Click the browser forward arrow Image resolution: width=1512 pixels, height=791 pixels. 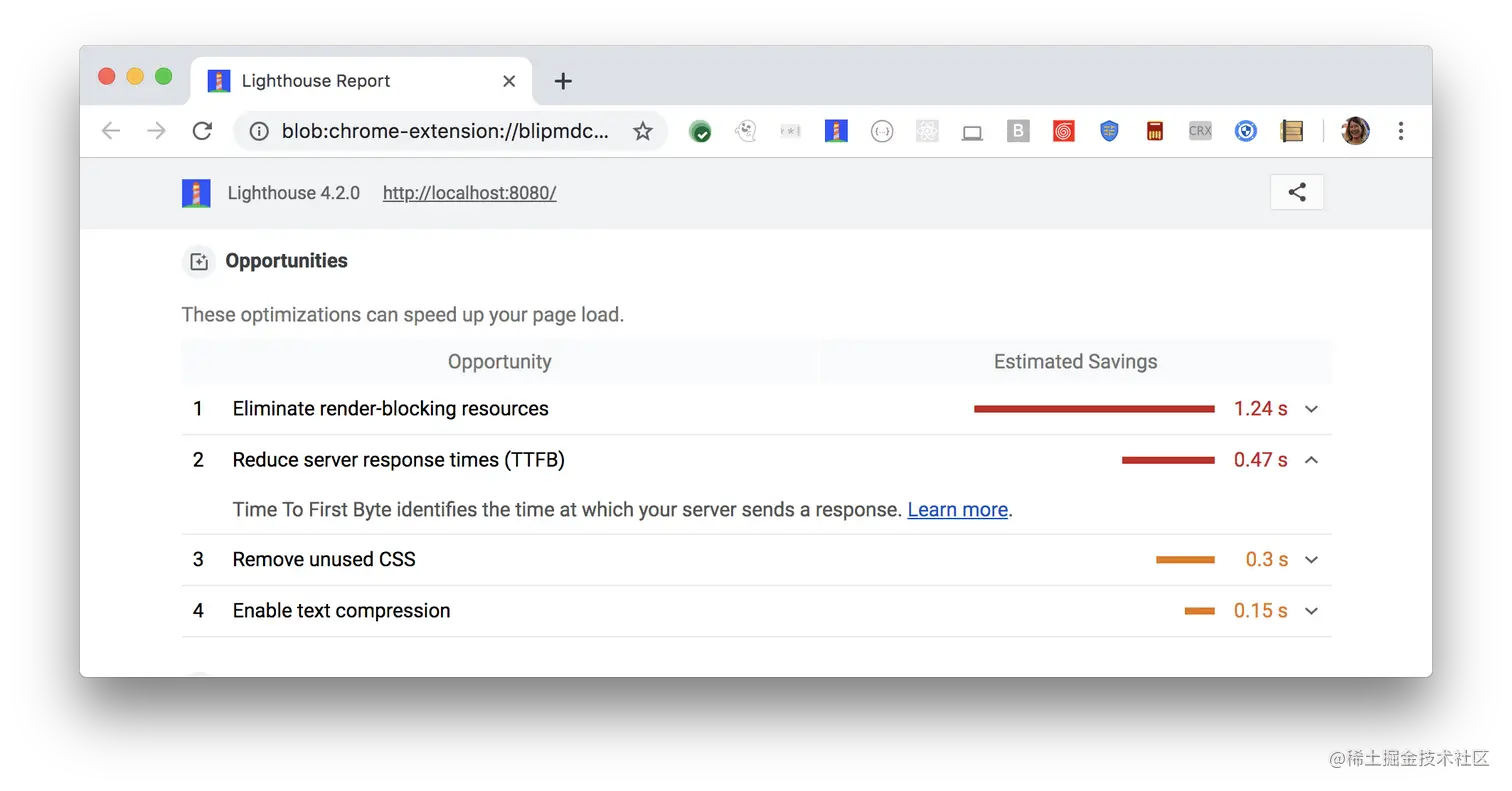pos(156,131)
